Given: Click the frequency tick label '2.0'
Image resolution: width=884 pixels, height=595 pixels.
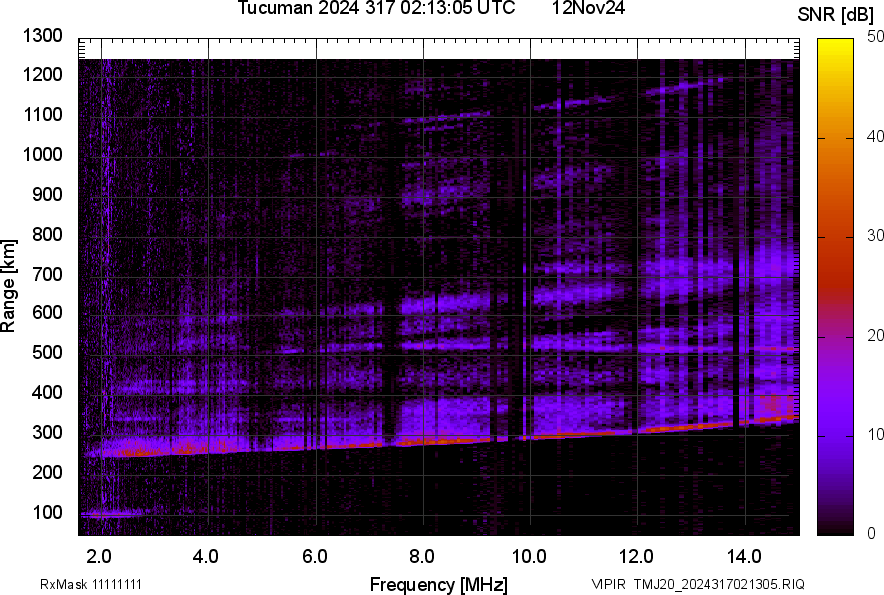Looking at the screenshot, I should (x=99, y=557).
